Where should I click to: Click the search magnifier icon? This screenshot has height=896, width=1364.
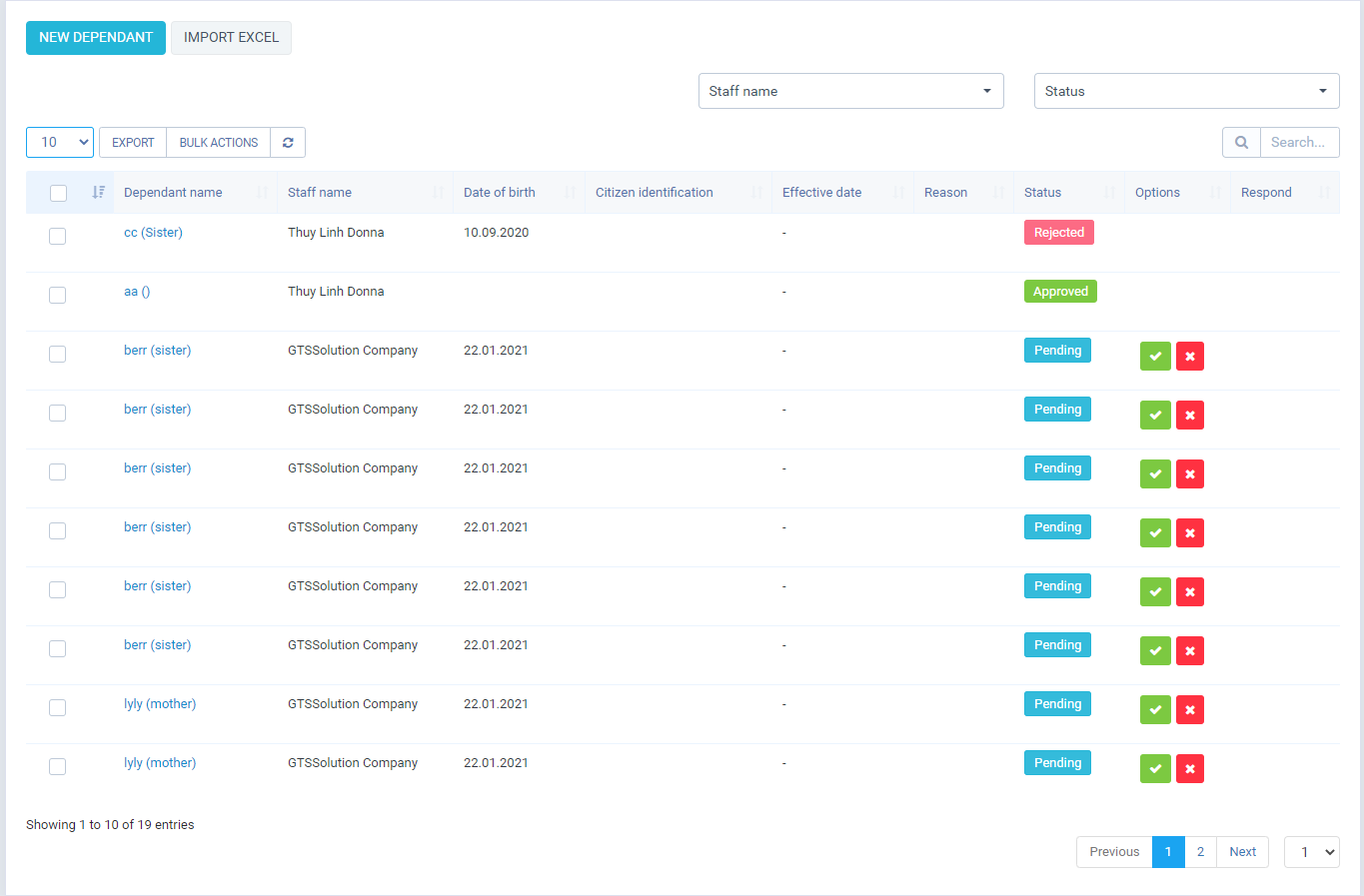[x=1240, y=142]
